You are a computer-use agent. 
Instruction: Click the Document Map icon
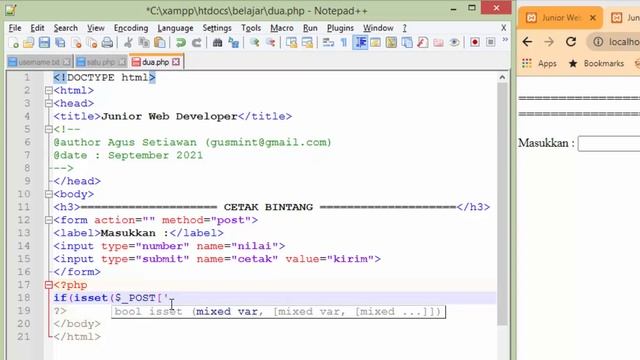click(391, 42)
